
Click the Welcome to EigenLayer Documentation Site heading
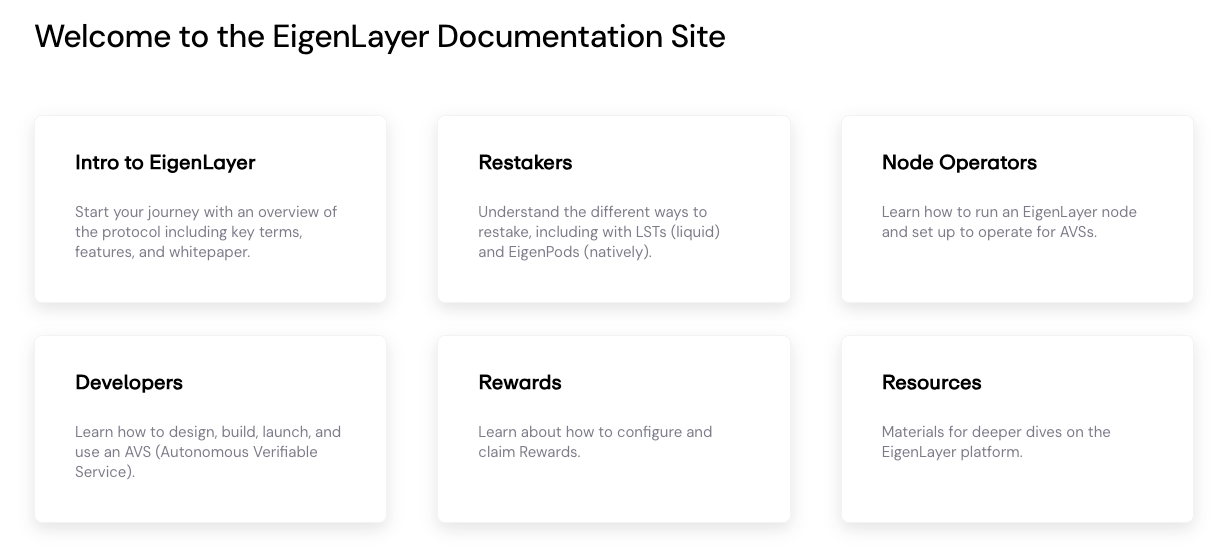pyautogui.click(x=380, y=37)
